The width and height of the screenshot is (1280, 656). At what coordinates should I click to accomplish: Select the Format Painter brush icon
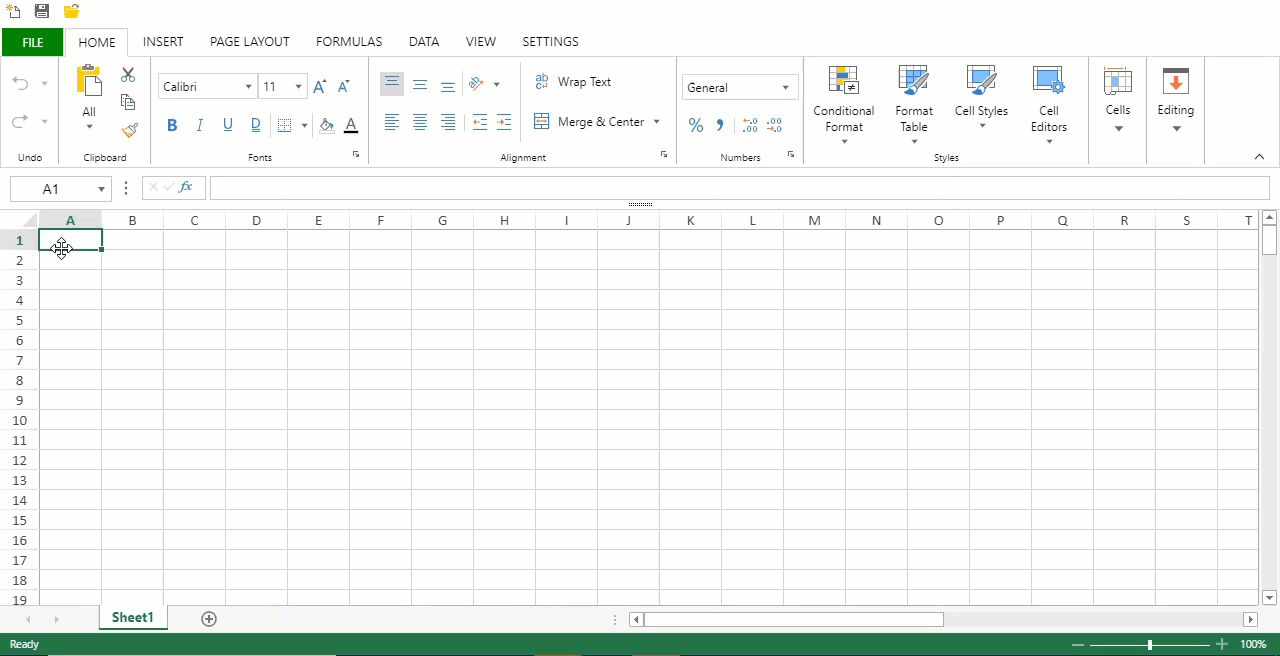129,130
